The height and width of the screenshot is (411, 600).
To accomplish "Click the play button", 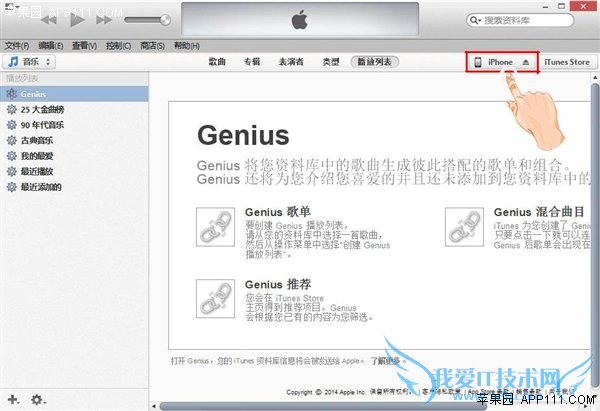I will tap(77, 20).
